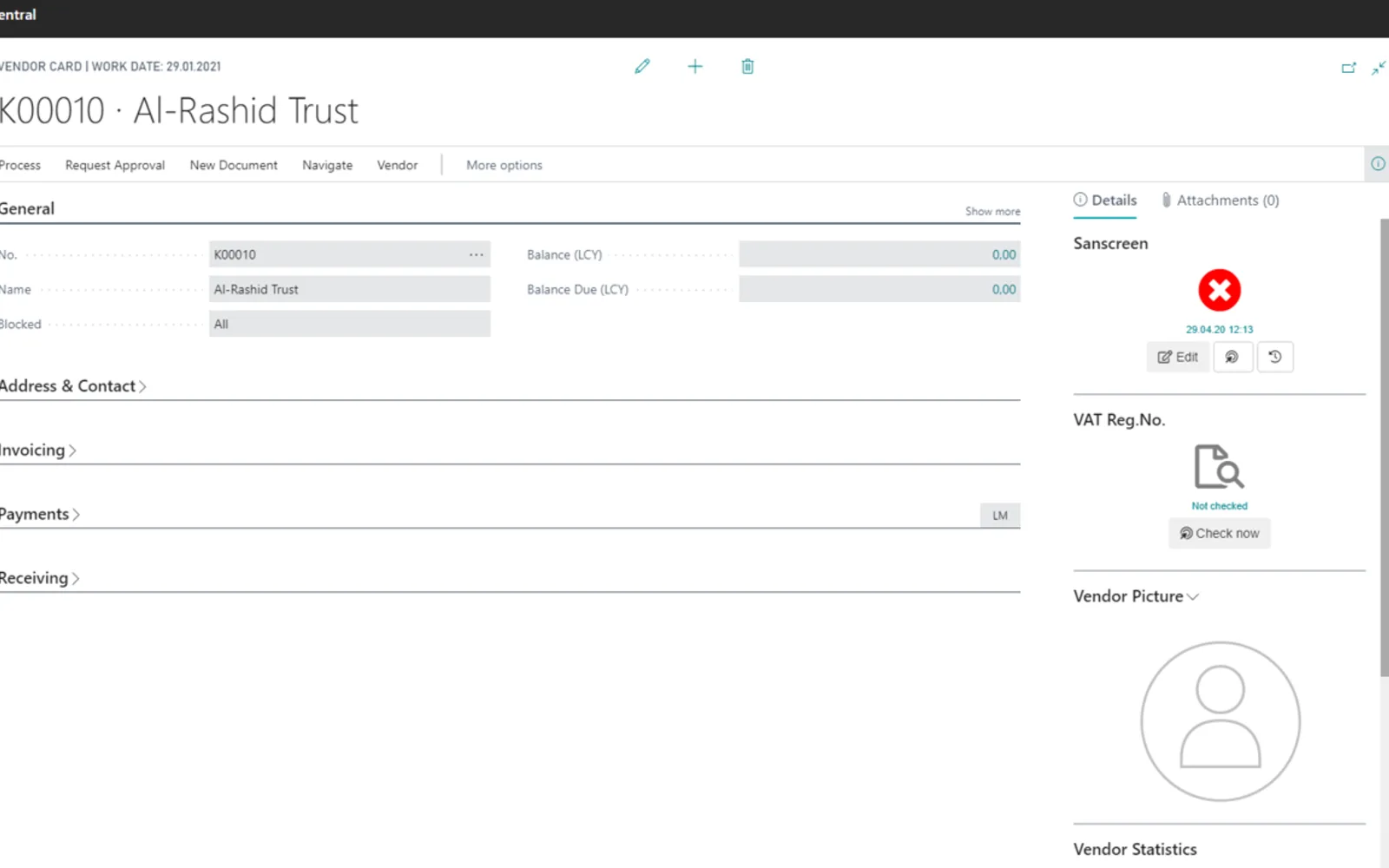The image size is (1389, 868).
Task: Click the Edit button under Sanscreen
Action: 1178,357
